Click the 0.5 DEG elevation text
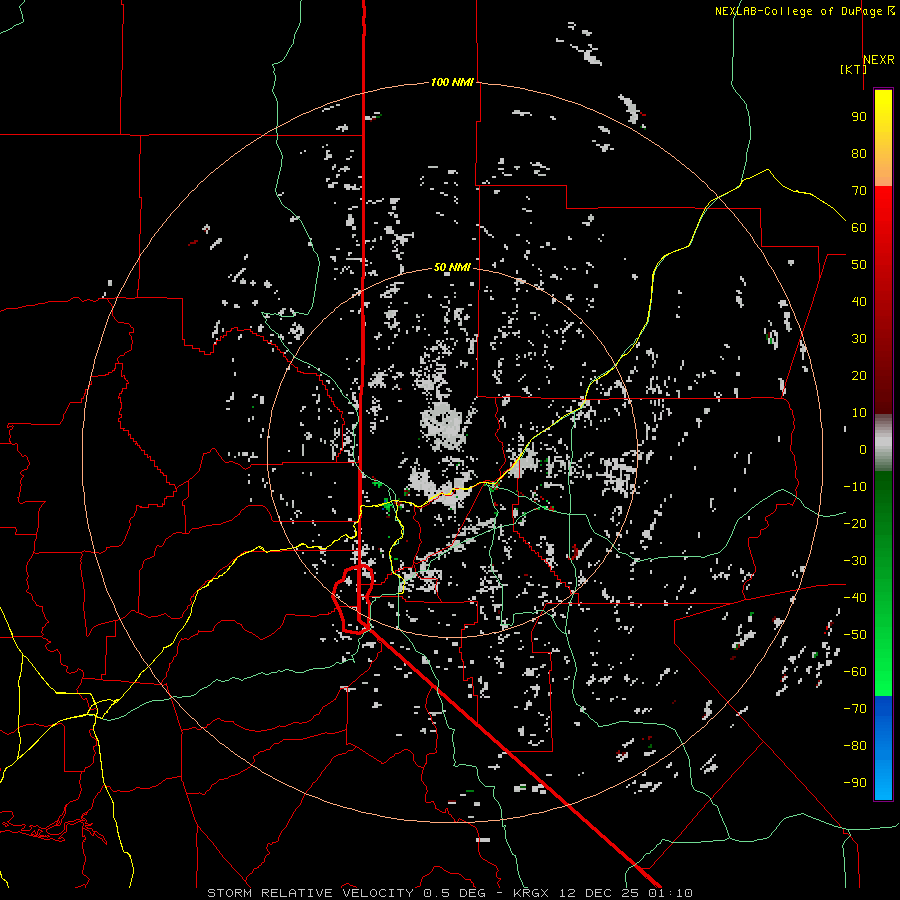 455,893
